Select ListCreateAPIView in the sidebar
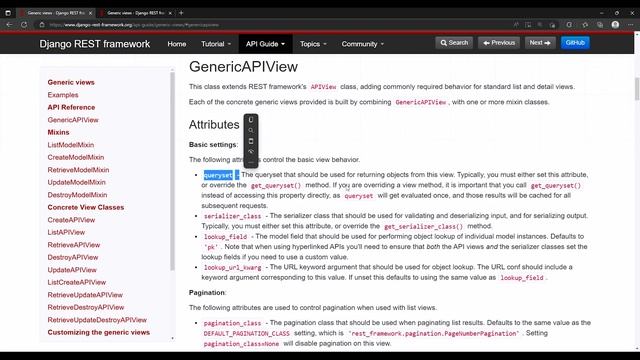This screenshot has width=640, height=360. click(77, 282)
